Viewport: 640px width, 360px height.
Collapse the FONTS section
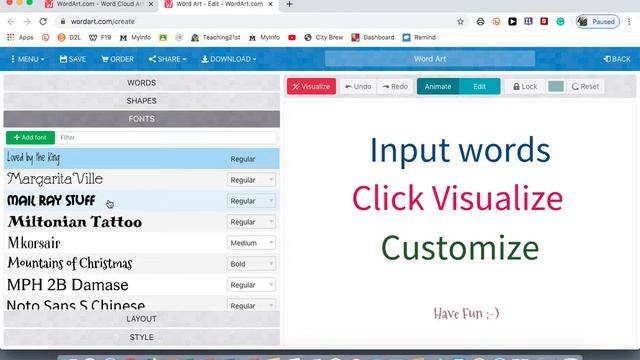click(x=142, y=119)
